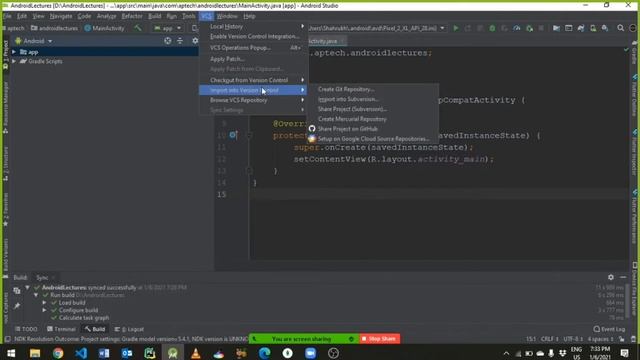Click the 4 spaces indent status entry

coord(600,339)
